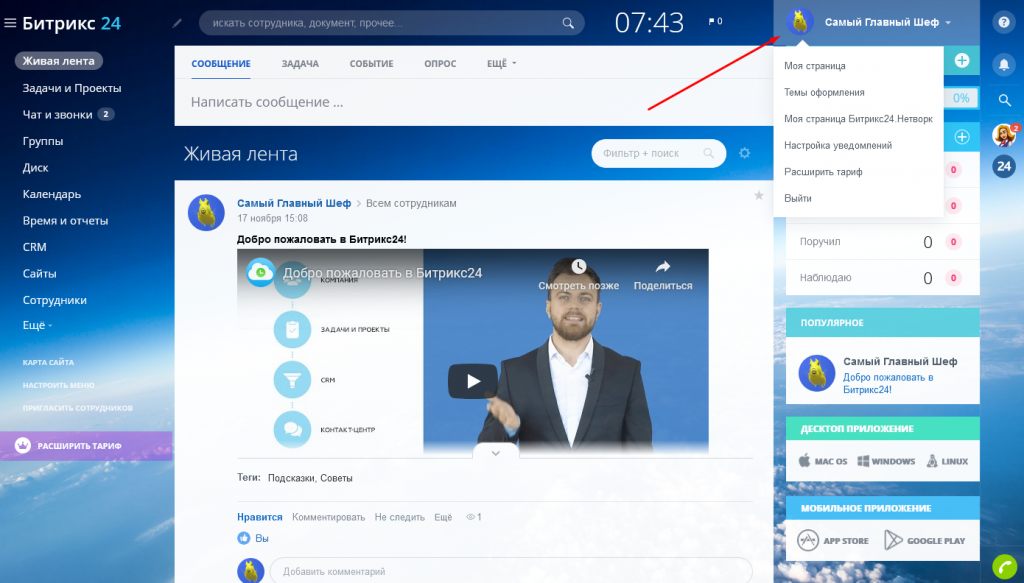Click the cloud channel icon on video
Image resolution: width=1024 pixels, height=583 pixels.
(x=260, y=273)
